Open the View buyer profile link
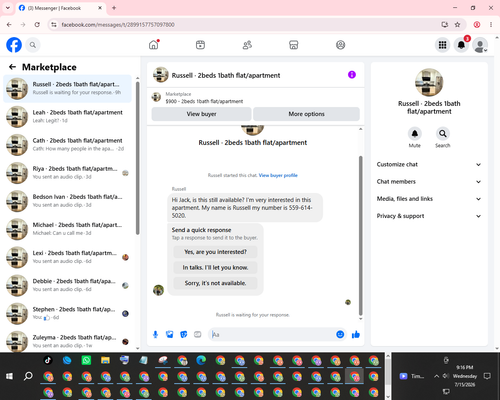 tap(278, 175)
